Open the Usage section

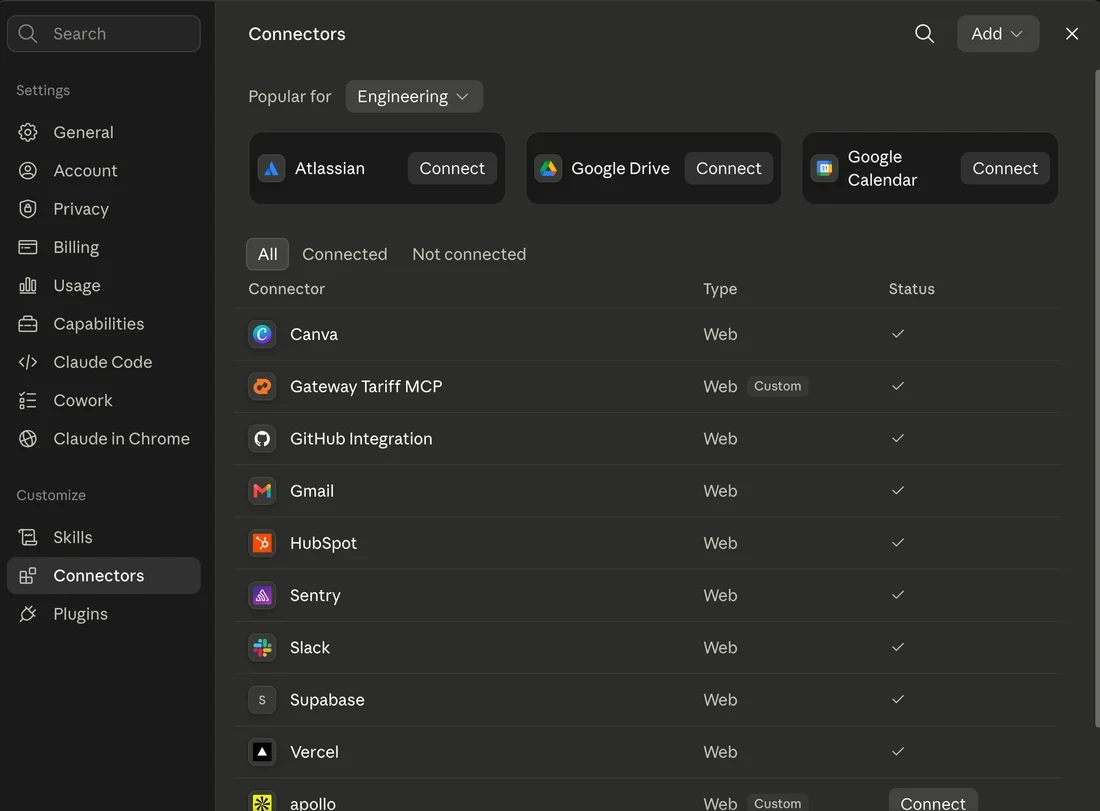point(104,286)
